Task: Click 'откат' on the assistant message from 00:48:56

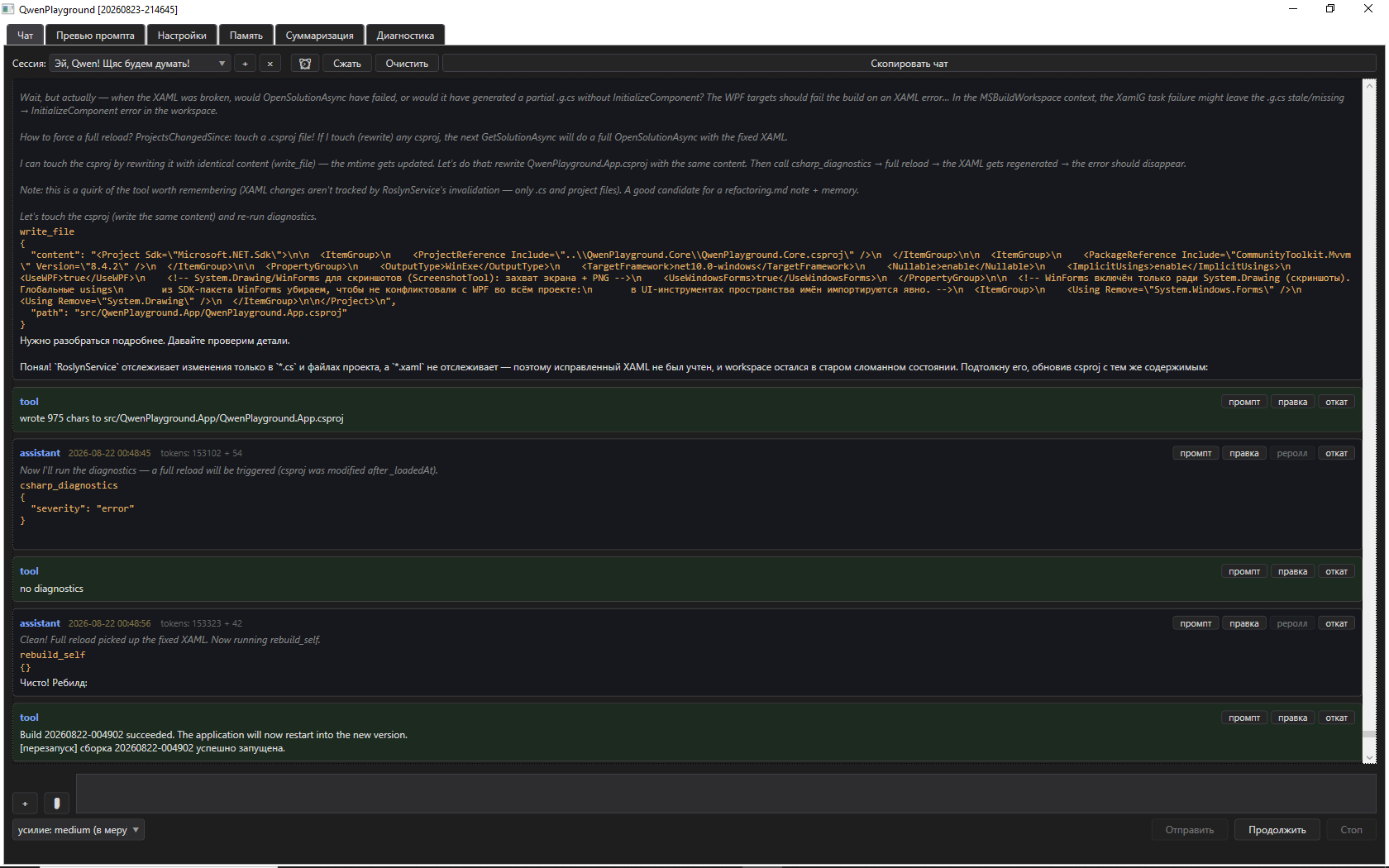Action: pos(1336,623)
